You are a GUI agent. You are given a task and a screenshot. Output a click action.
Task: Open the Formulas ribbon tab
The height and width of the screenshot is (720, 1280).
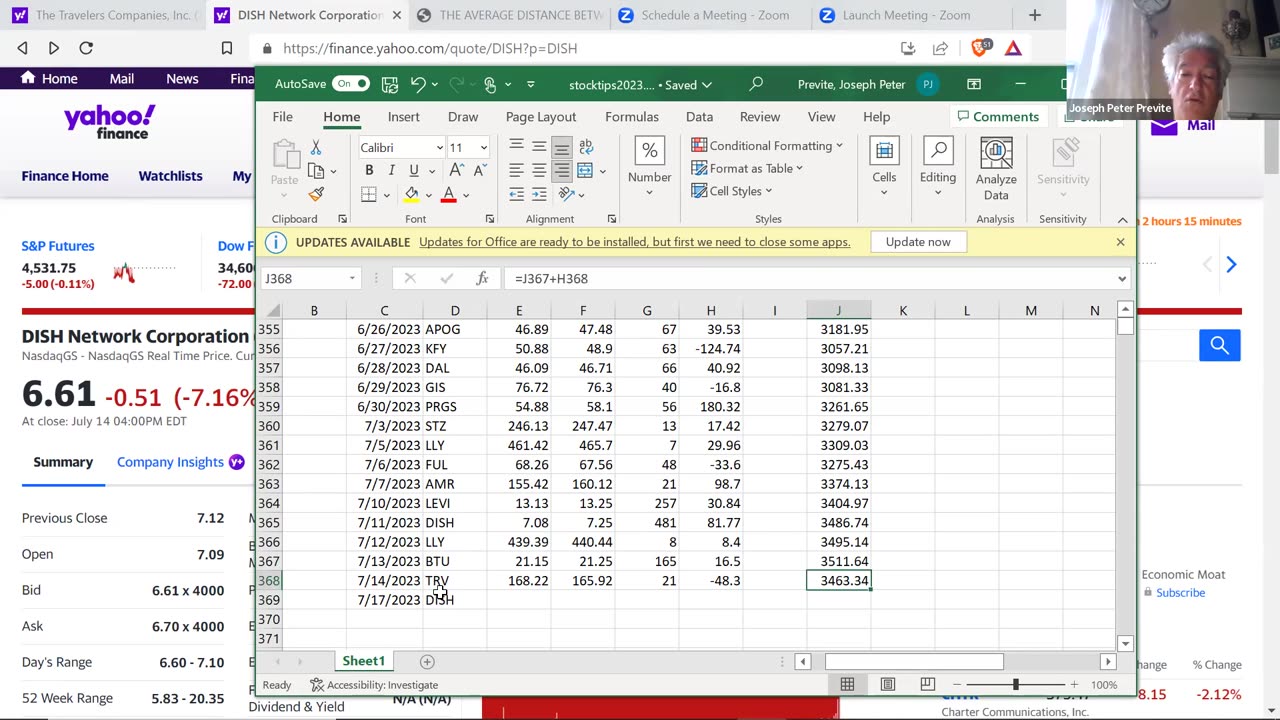tap(632, 117)
